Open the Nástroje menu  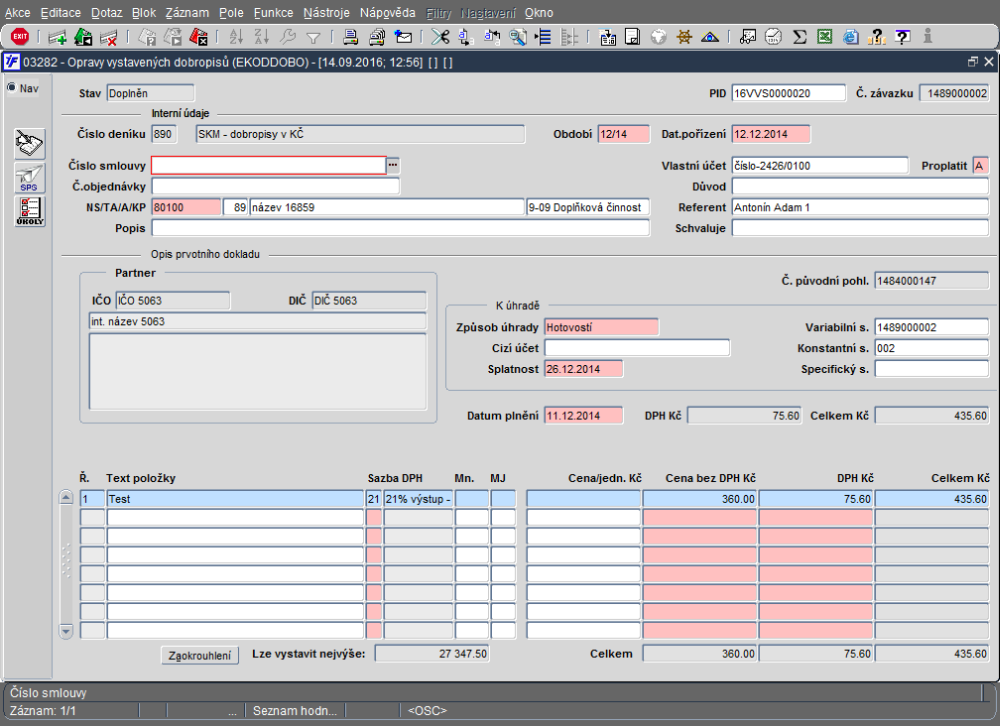click(326, 13)
